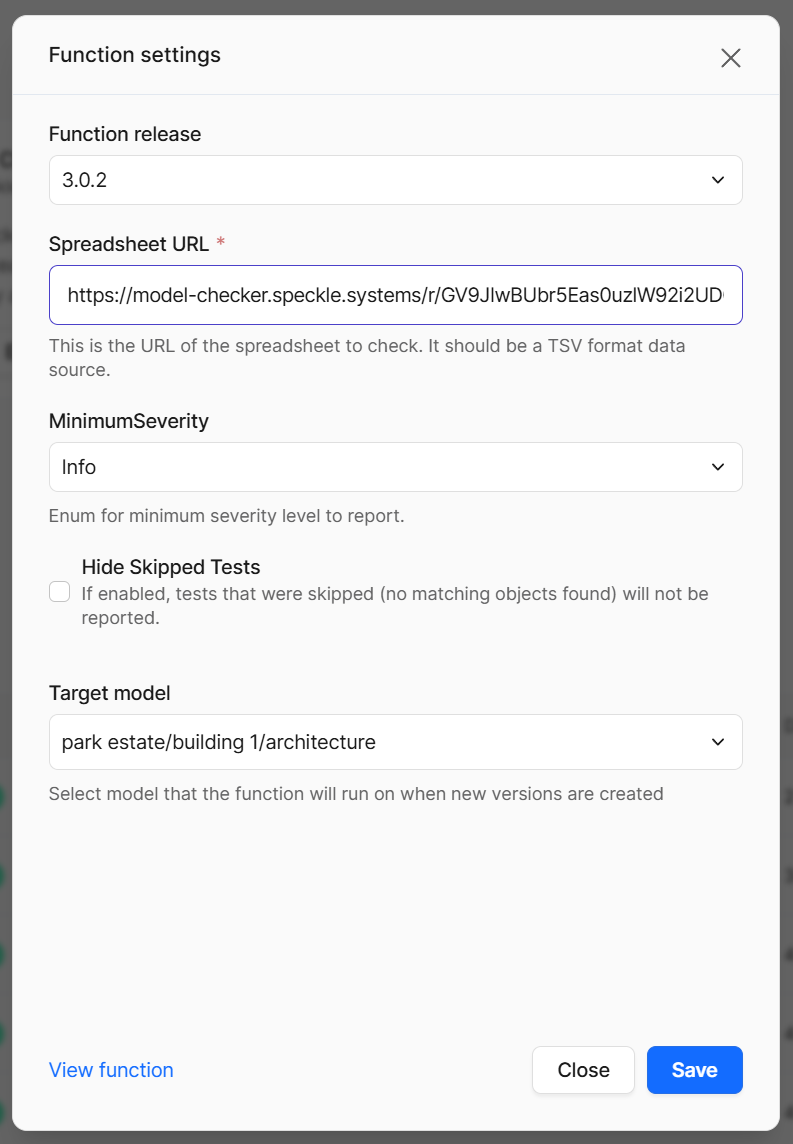The image size is (793, 1144).
Task: Click the MinimumSeverity dropdown chevron
Action: point(718,467)
